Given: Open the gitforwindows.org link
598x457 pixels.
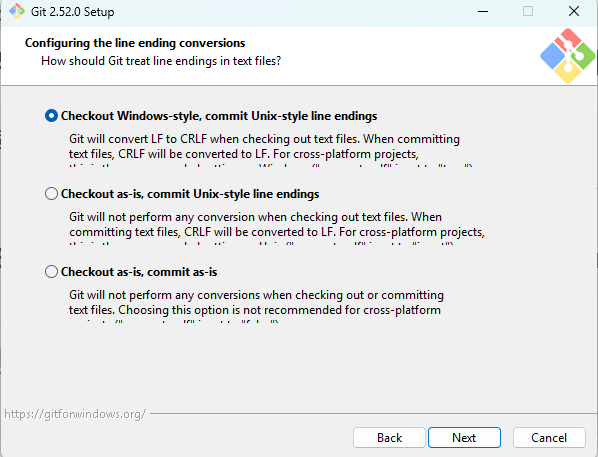Looking at the screenshot, I should [x=75, y=414].
